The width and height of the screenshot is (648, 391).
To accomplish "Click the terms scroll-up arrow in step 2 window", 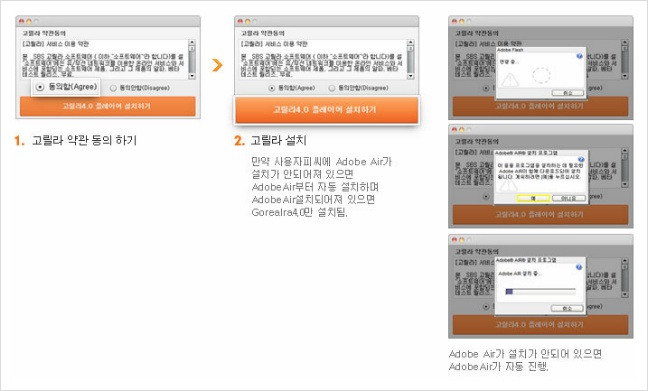I will 410,43.
